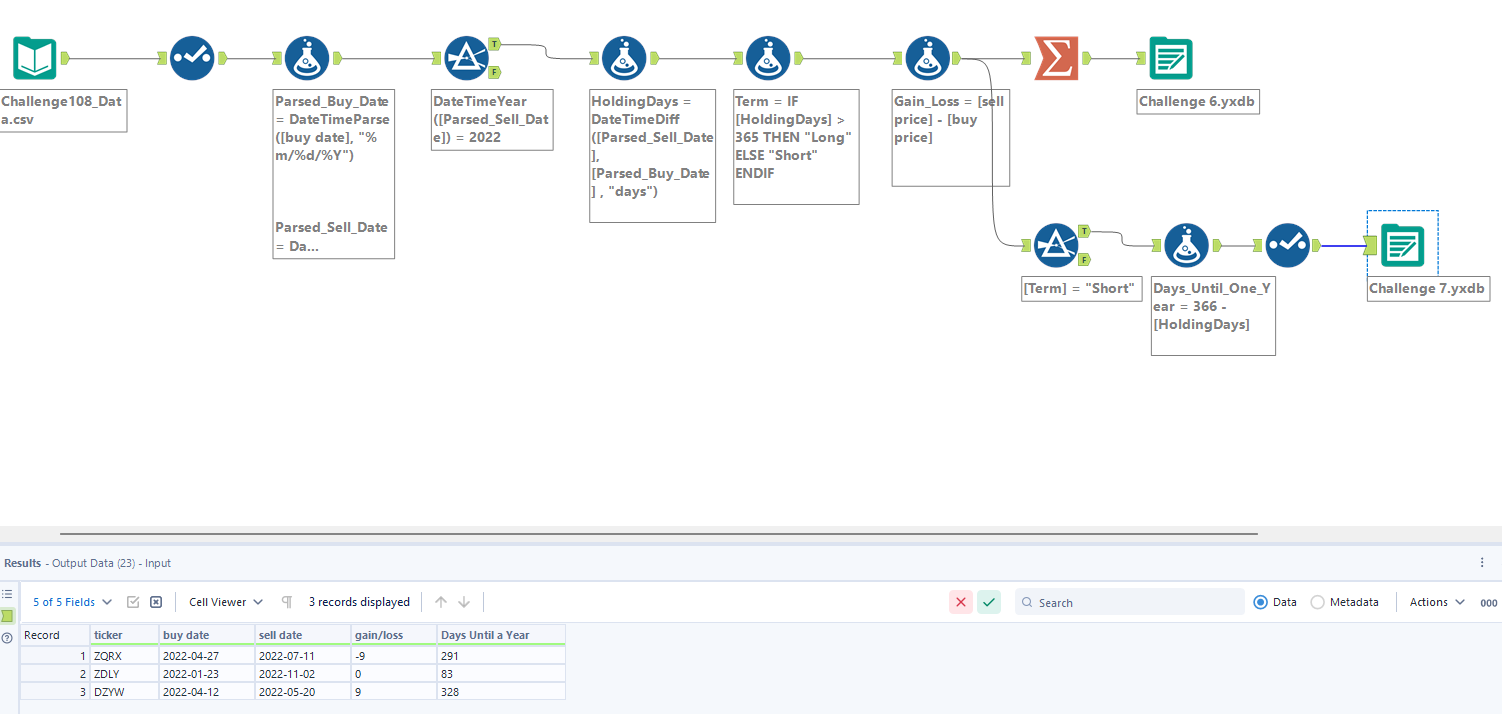This screenshot has width=1502, height=714.
Task: Click the buy date cell 2022-04-27
Action: click(x=207, y=656)
